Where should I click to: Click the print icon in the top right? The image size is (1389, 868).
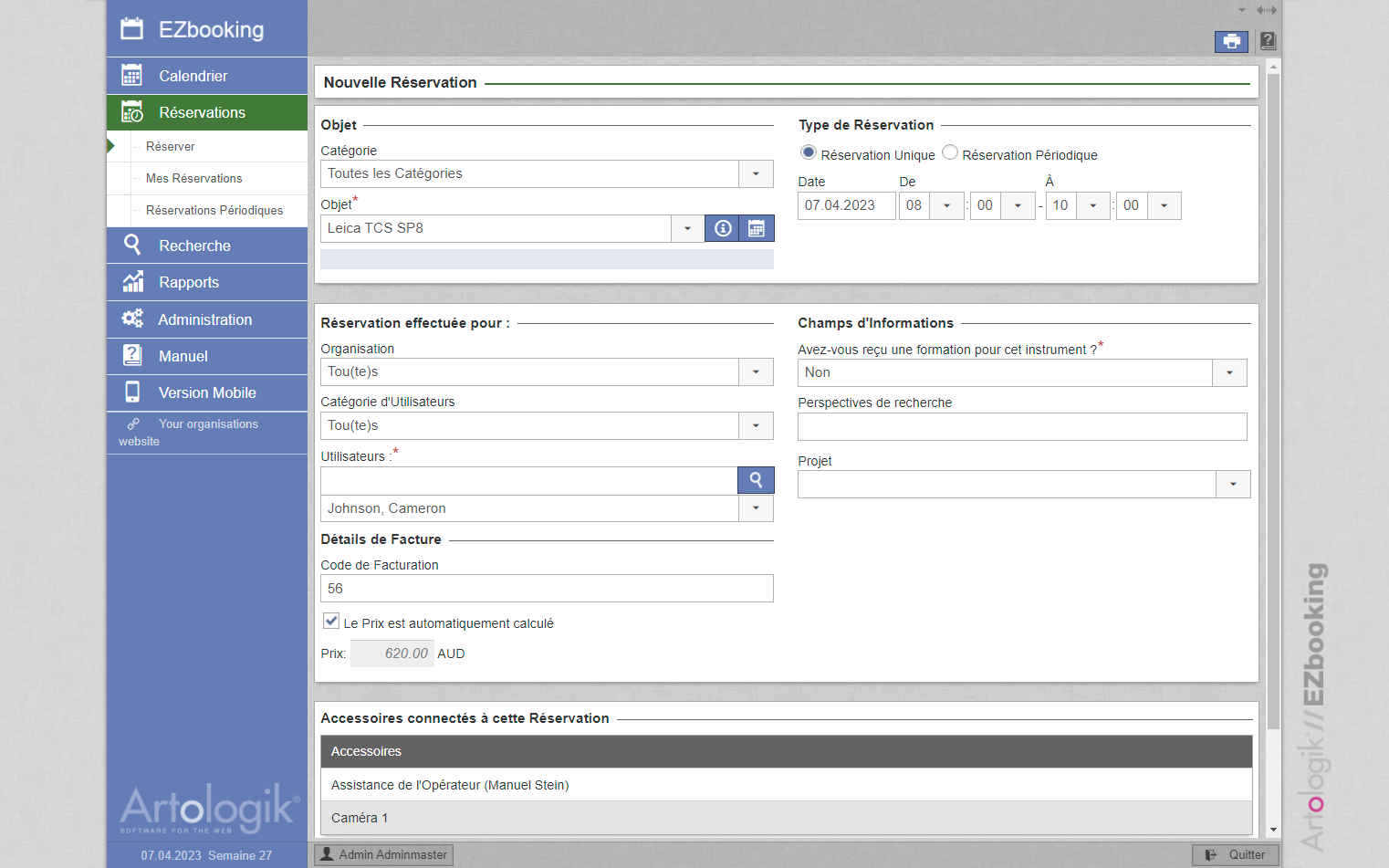1231,41
